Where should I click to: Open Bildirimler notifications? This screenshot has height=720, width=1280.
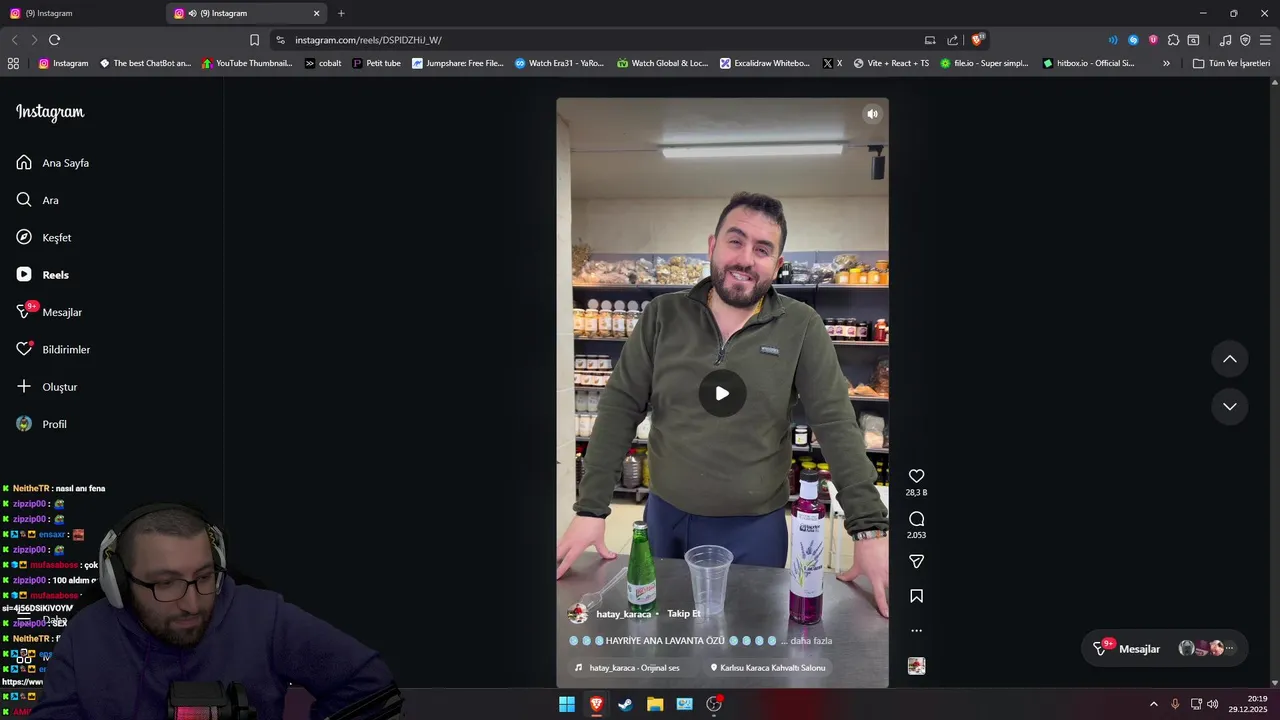(x=53, y=350)
